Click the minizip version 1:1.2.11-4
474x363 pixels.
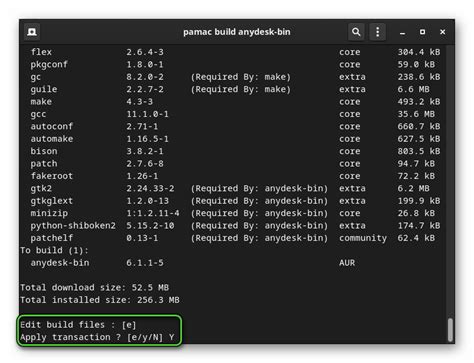[x=153, y=213]
